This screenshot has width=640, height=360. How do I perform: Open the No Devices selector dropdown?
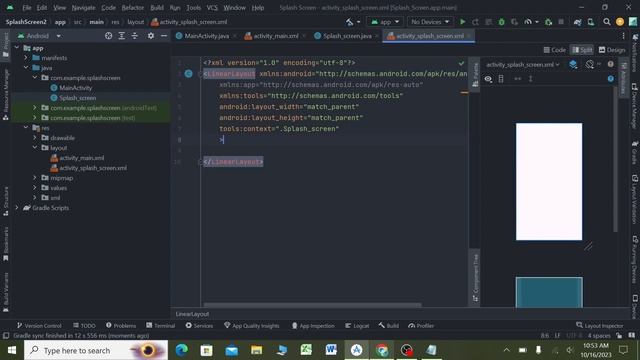(x=430, y=22)
